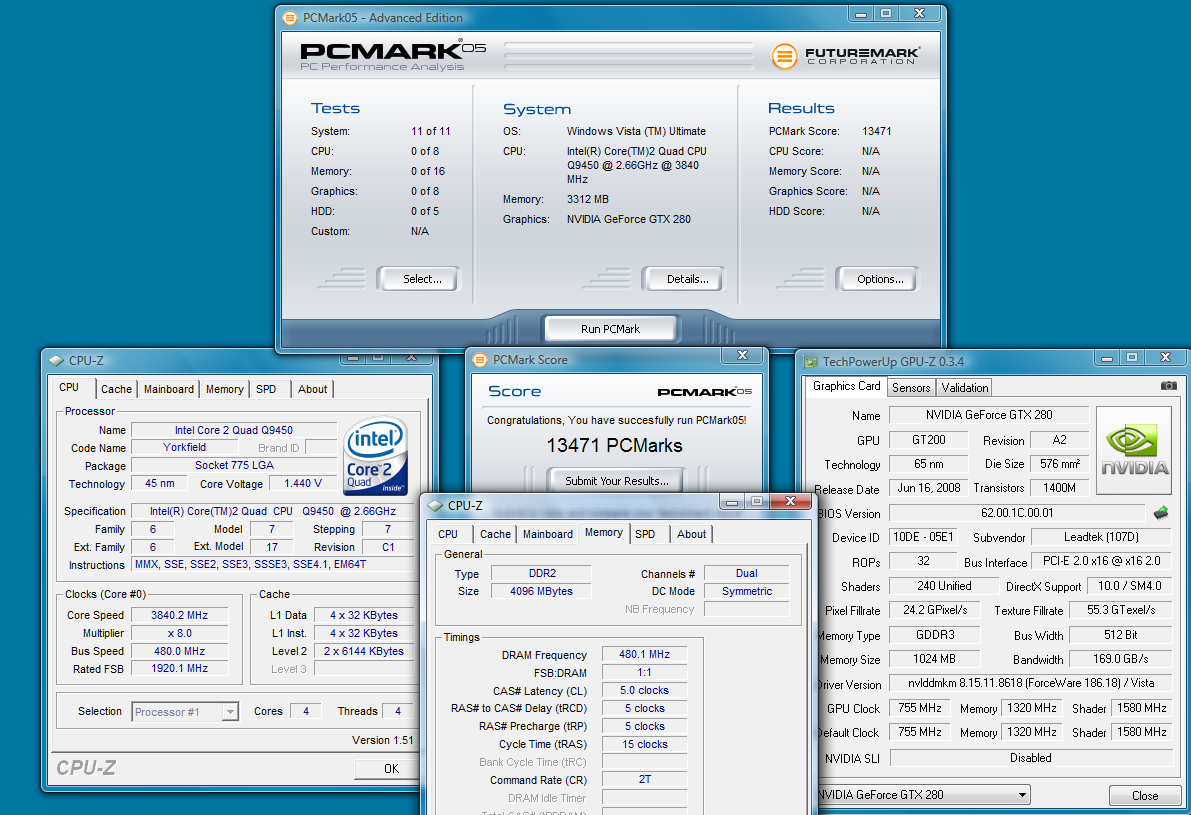The height and width of the screenshot is (815, 1191).
Task: Click the GPU-Z driver version field
Action: [x=1029, y=684]
